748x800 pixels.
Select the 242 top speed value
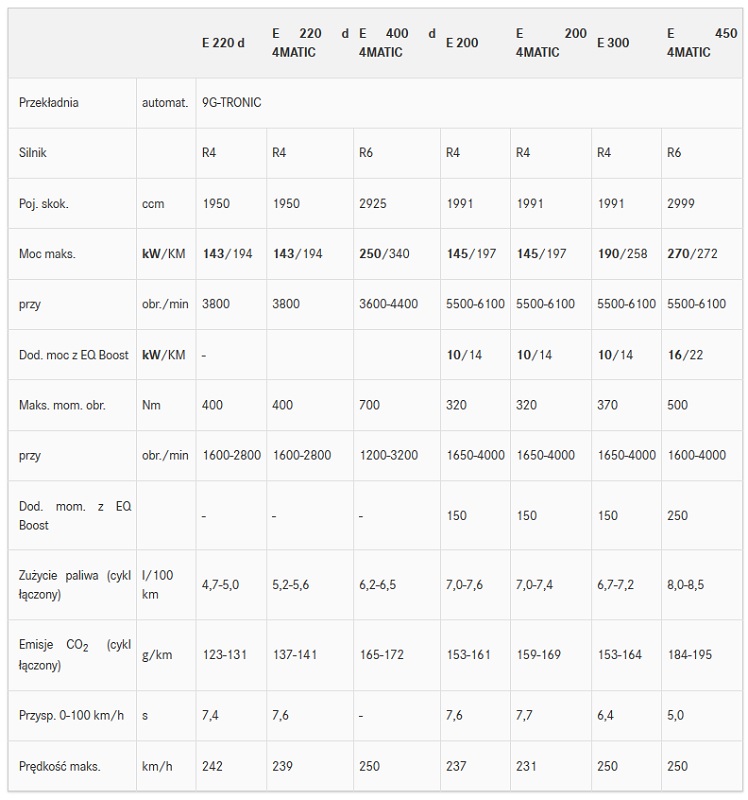tap(212, 766)
